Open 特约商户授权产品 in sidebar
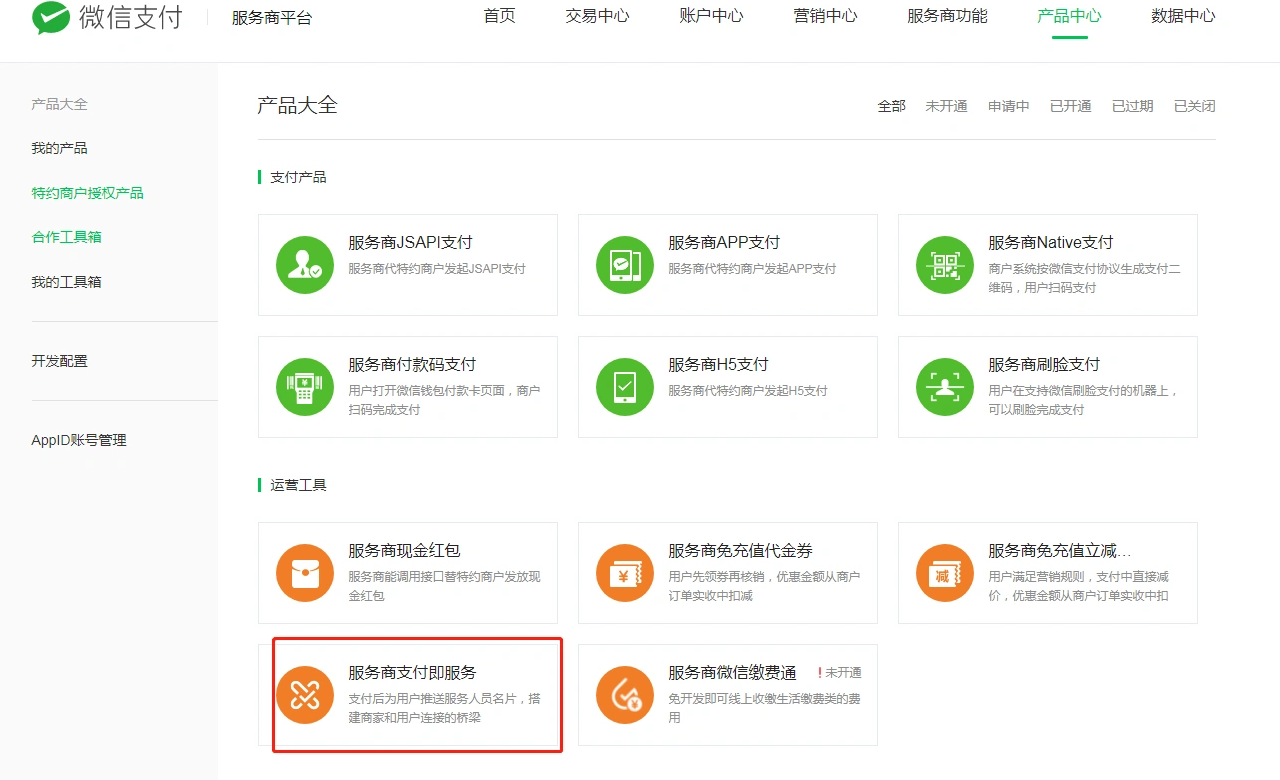 87,193
